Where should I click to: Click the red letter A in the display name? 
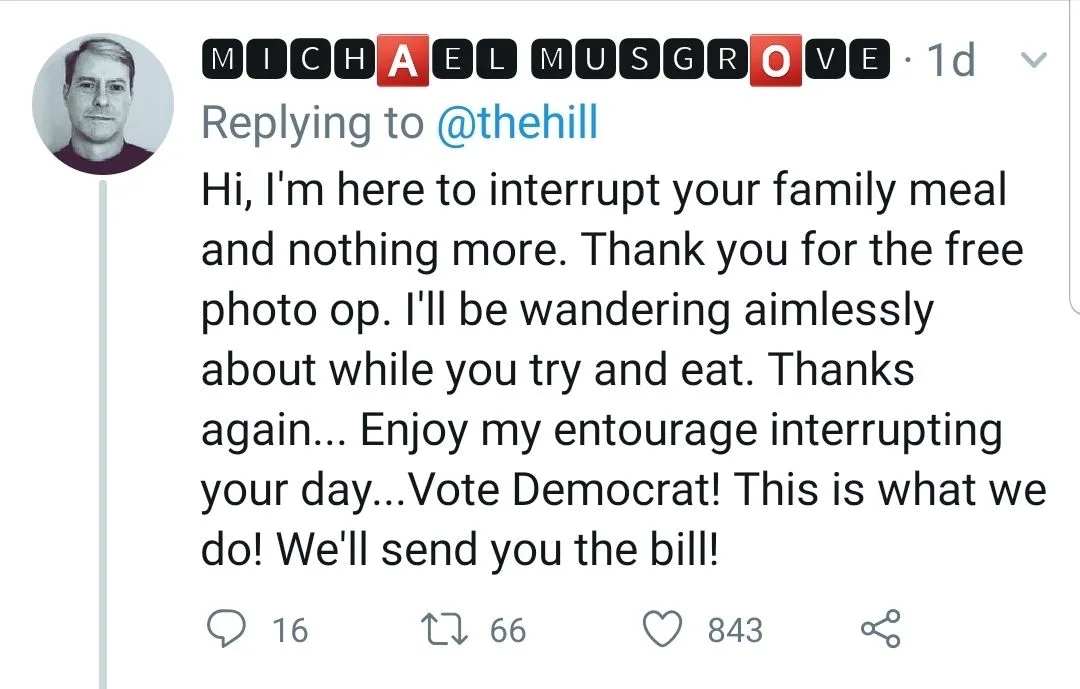point(401,62)
